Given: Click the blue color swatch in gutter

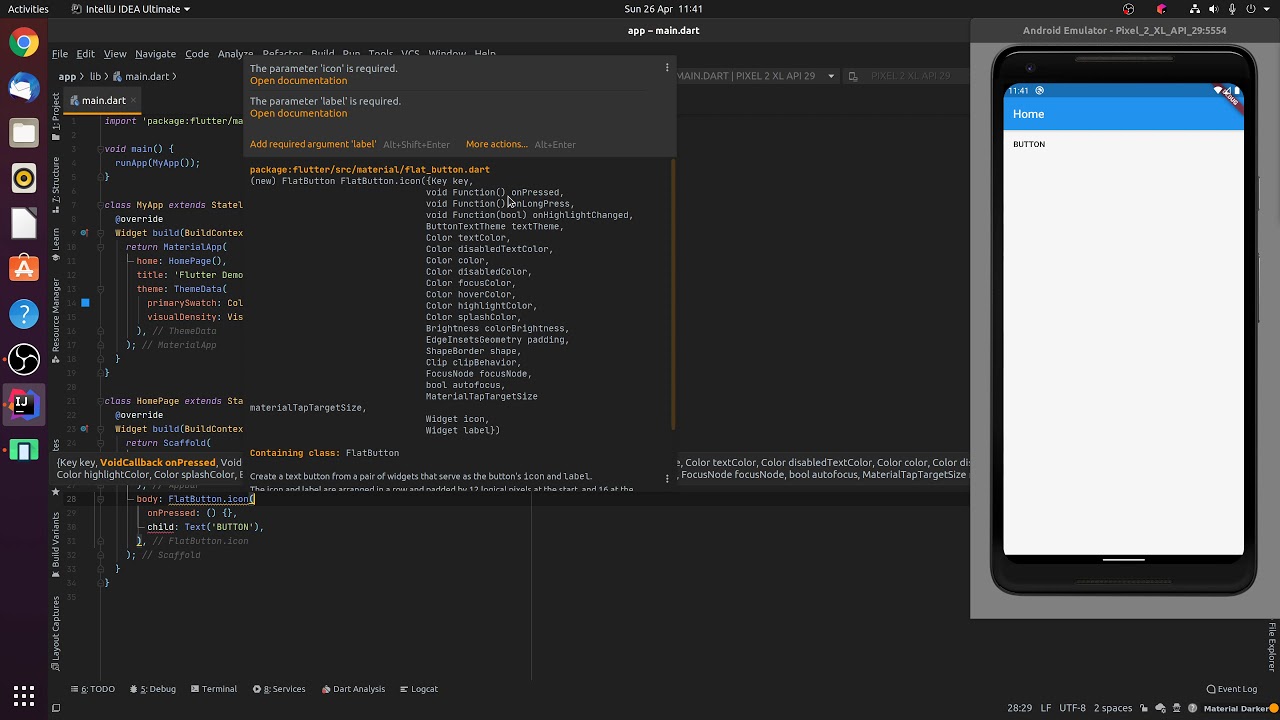Looking at the screenshot, I should point(85,303).
